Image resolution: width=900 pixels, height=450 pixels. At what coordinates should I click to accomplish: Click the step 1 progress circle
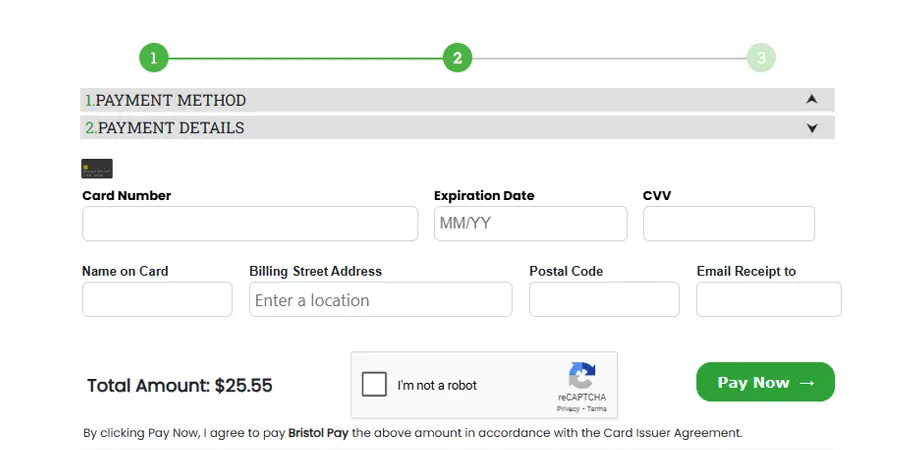point(154,58)
